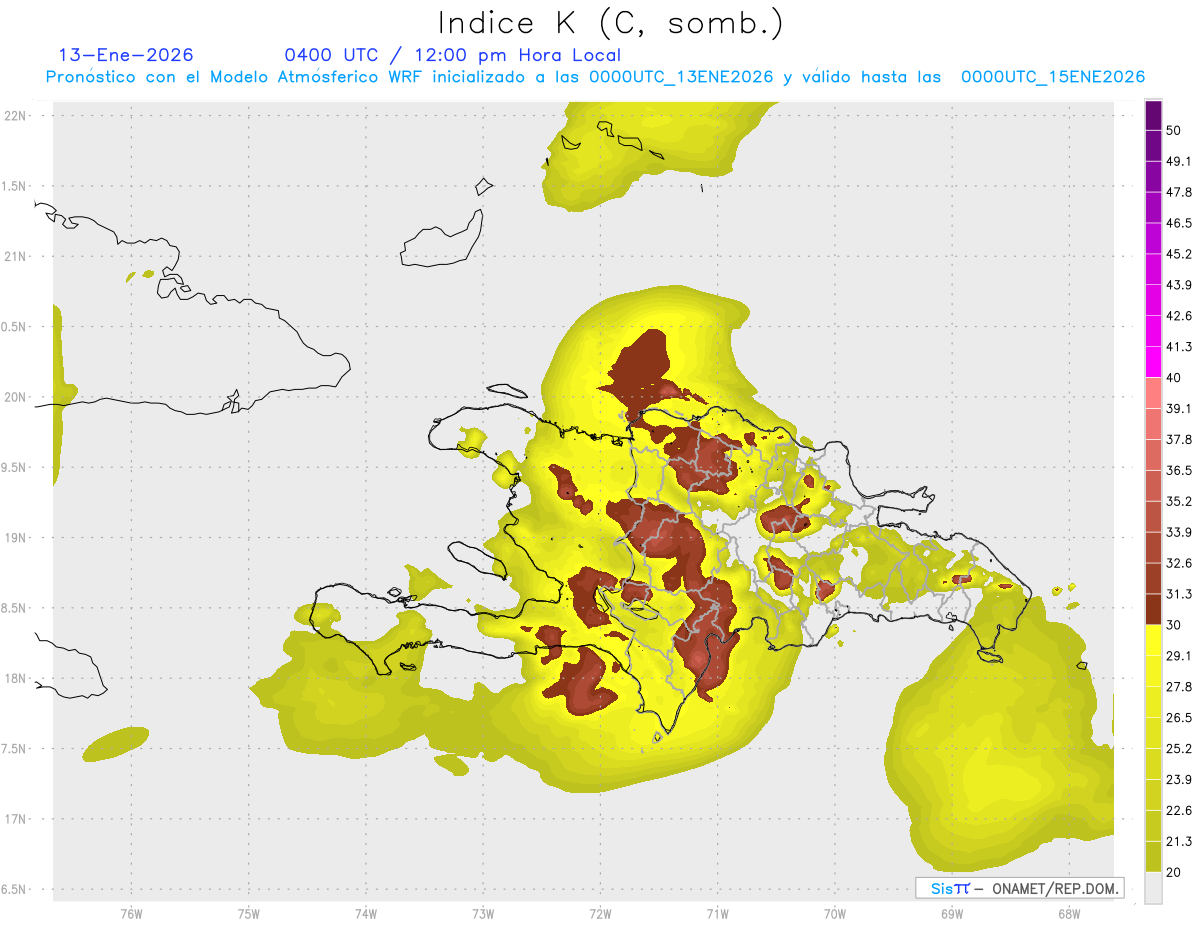Click the longitude label "72W"

coord(600,913)
